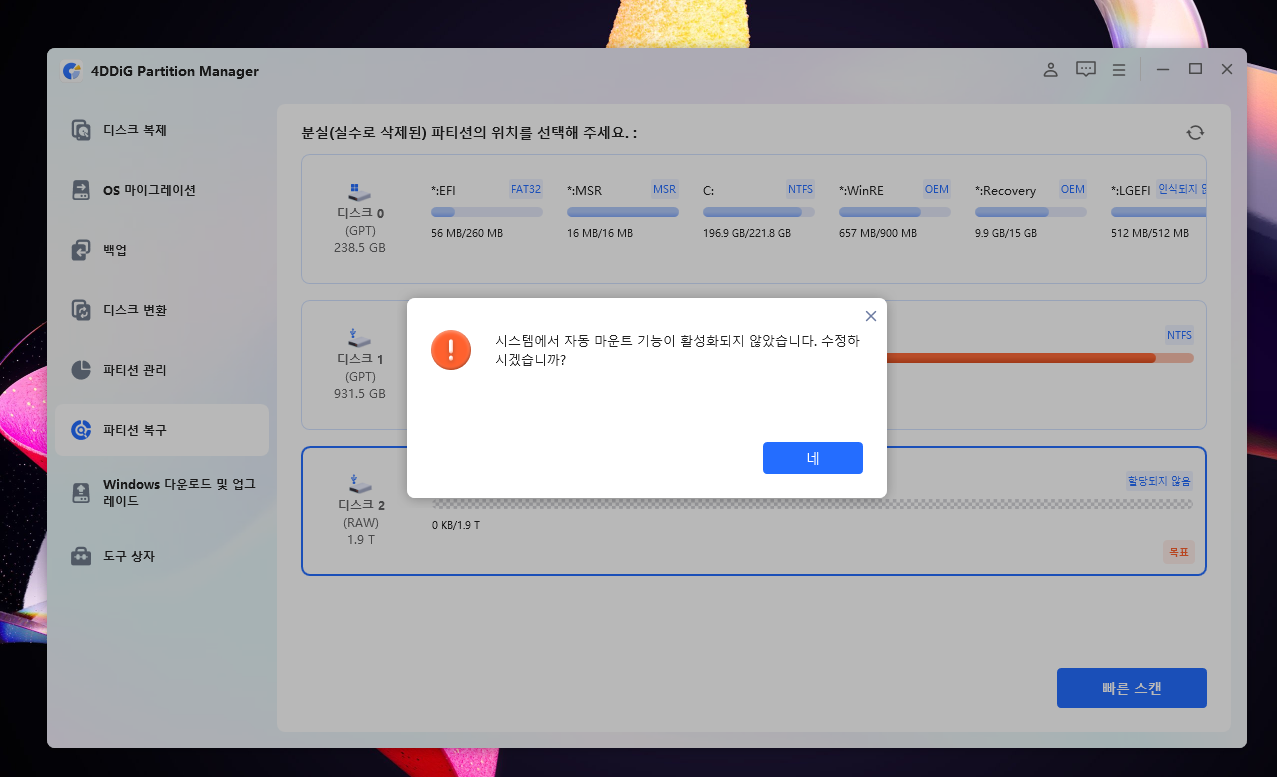Open 디스크 복제 in the sidebar
Viewport: 1277px width, 777px height.
coord(162,130)
